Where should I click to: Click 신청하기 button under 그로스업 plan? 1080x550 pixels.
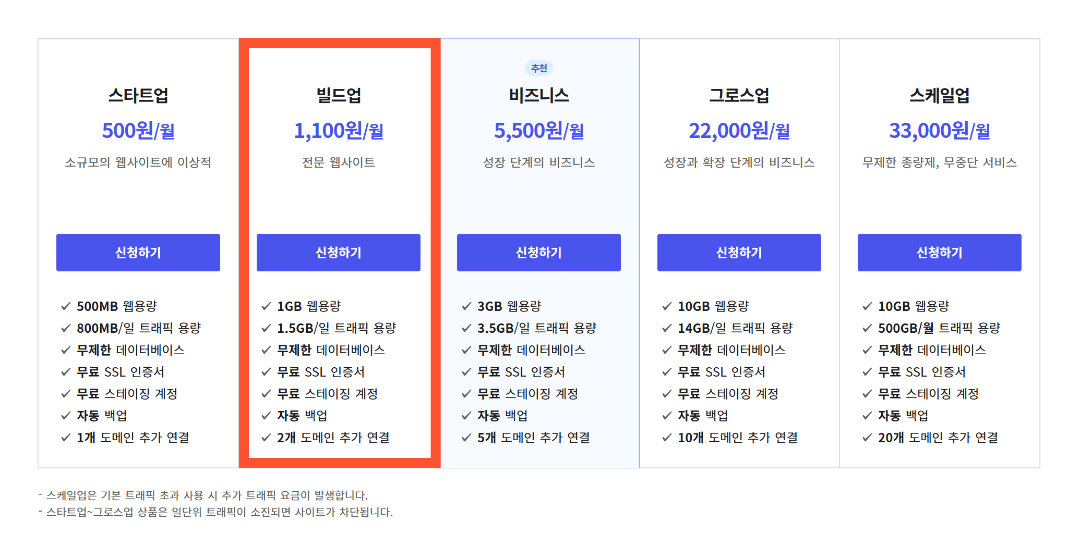[x=738, y=253]
